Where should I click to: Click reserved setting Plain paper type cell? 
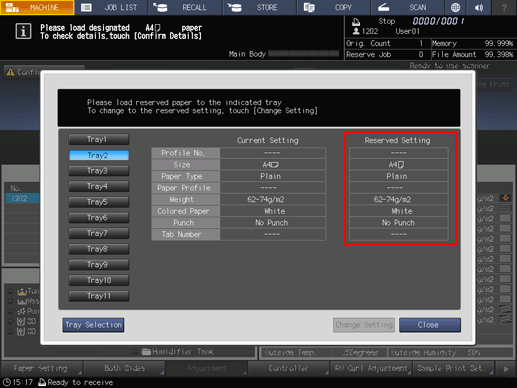(x=398, y=176)
